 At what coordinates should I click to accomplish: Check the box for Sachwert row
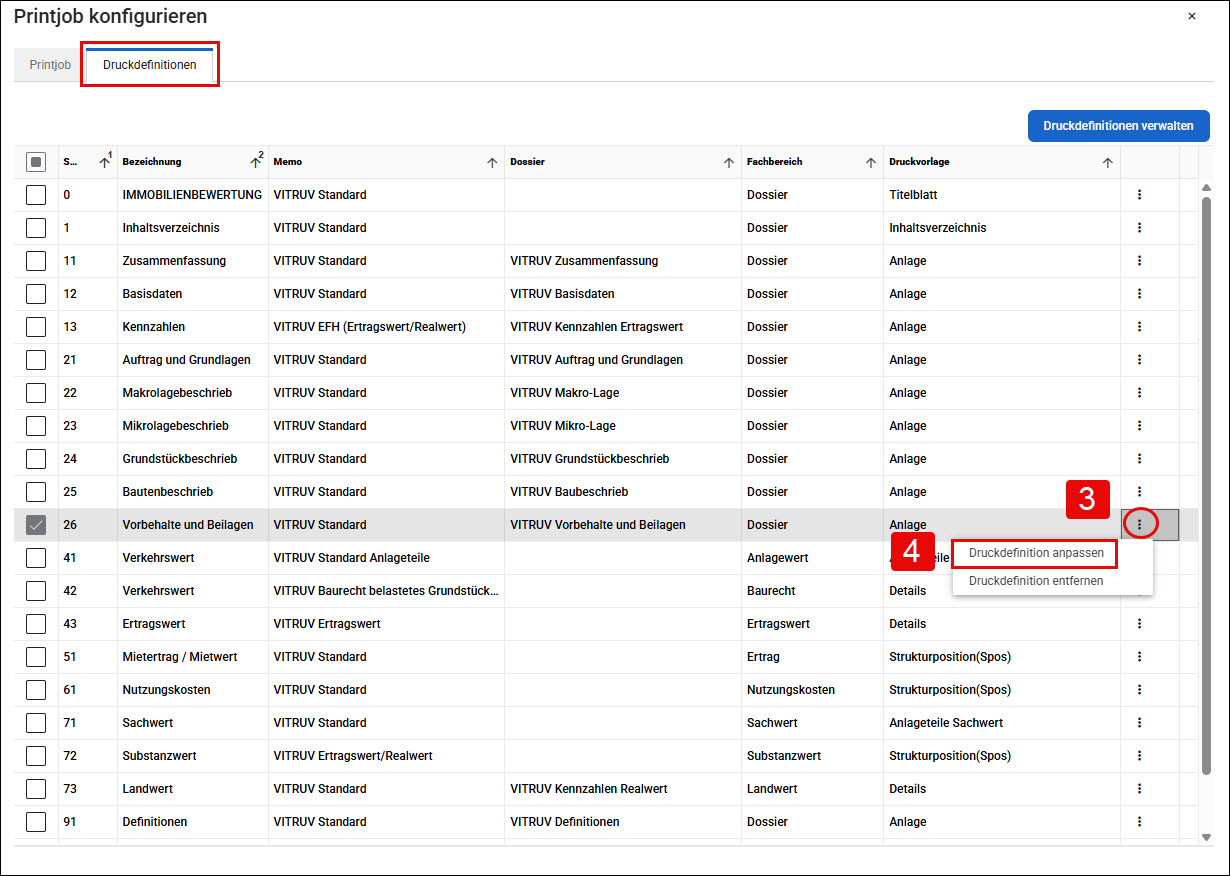click(x=36, y=723)
